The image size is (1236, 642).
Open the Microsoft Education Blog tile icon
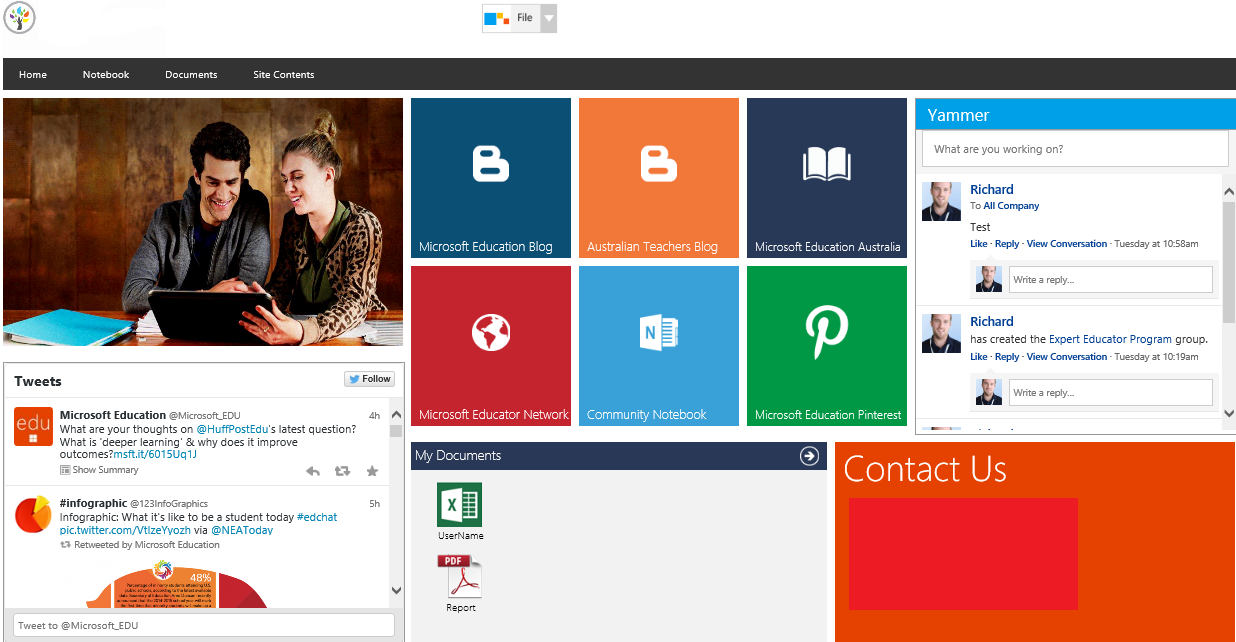click(491, 165)
